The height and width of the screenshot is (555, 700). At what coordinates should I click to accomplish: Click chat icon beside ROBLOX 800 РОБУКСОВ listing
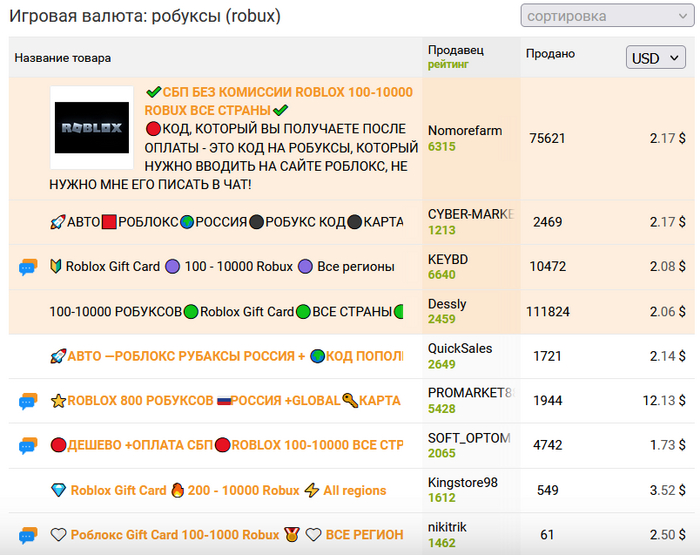(28, 401)
